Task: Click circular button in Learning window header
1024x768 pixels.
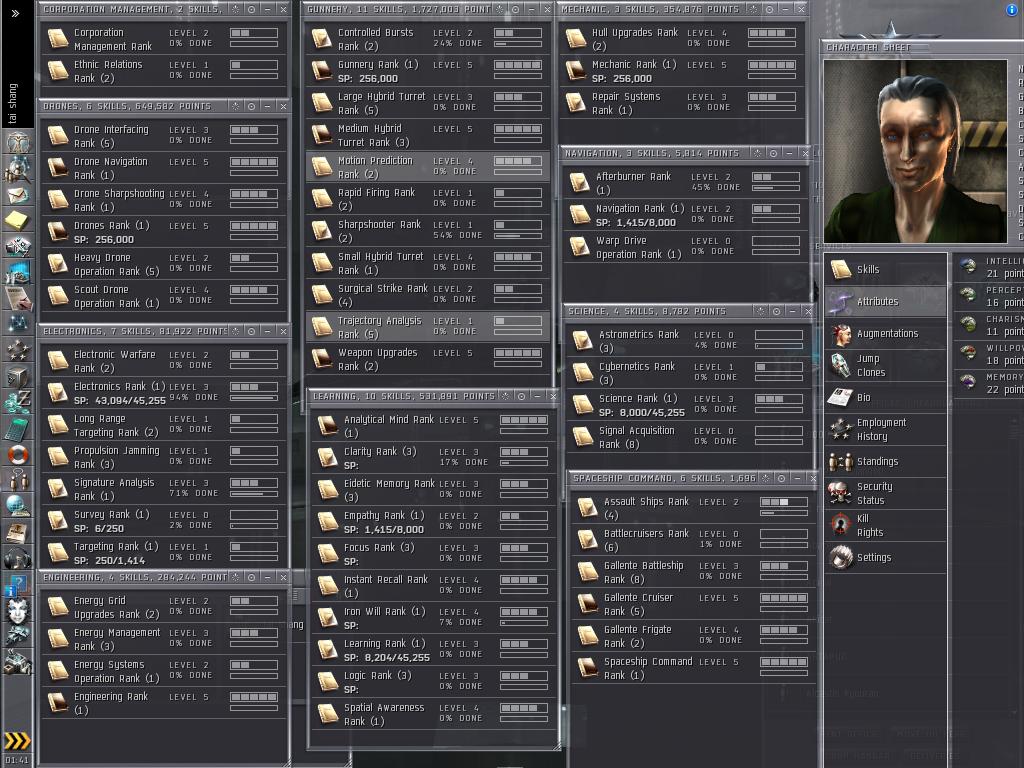Action: (521, 396)
